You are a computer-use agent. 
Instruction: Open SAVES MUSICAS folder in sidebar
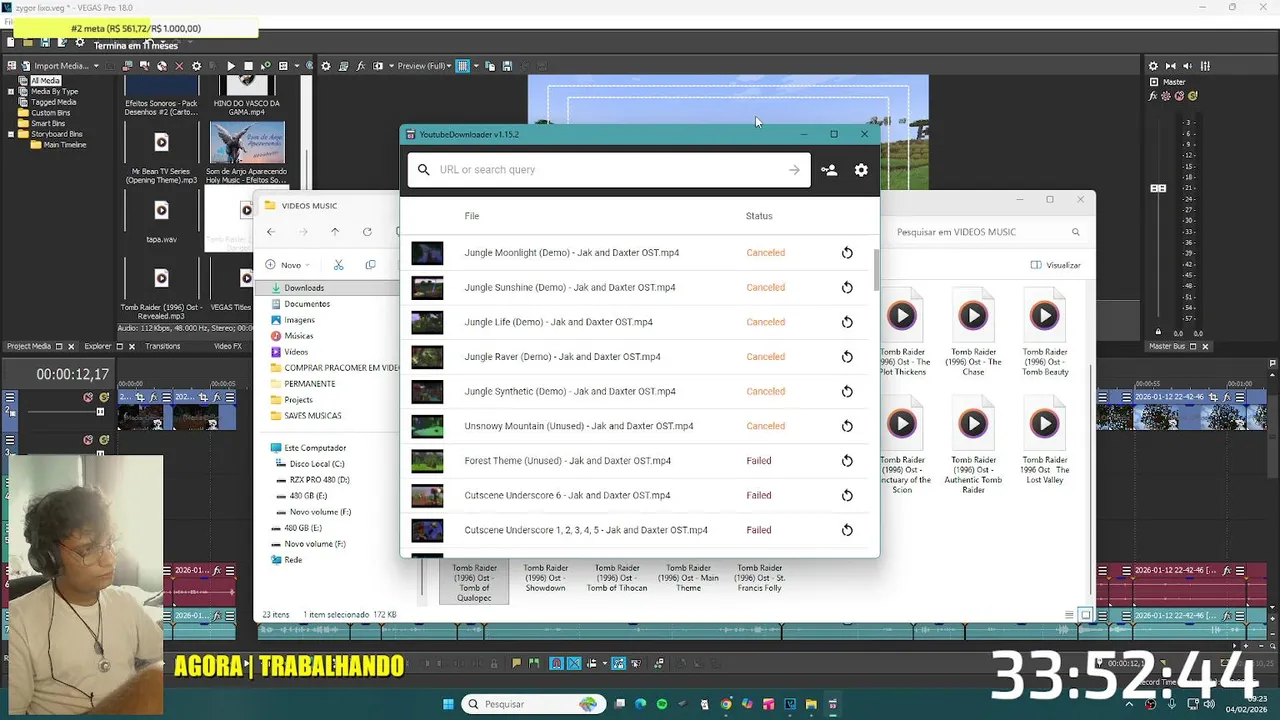[x=312, y=416]
